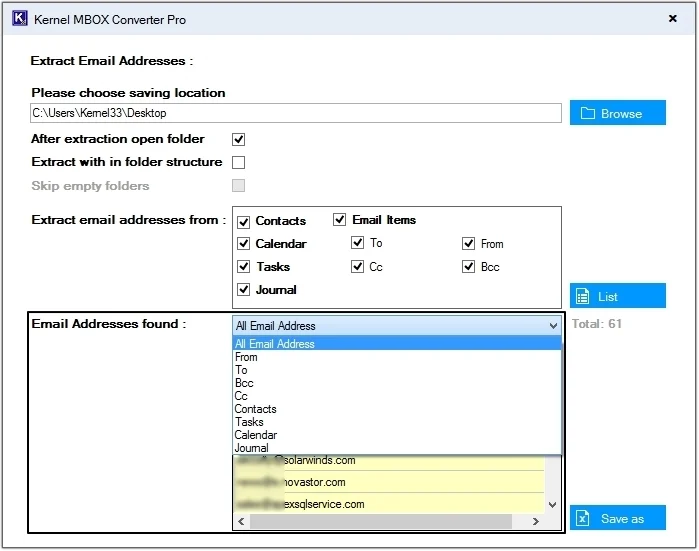
Task: Toggle the Email Items checkbox
Action: click(x=340, y=219)
